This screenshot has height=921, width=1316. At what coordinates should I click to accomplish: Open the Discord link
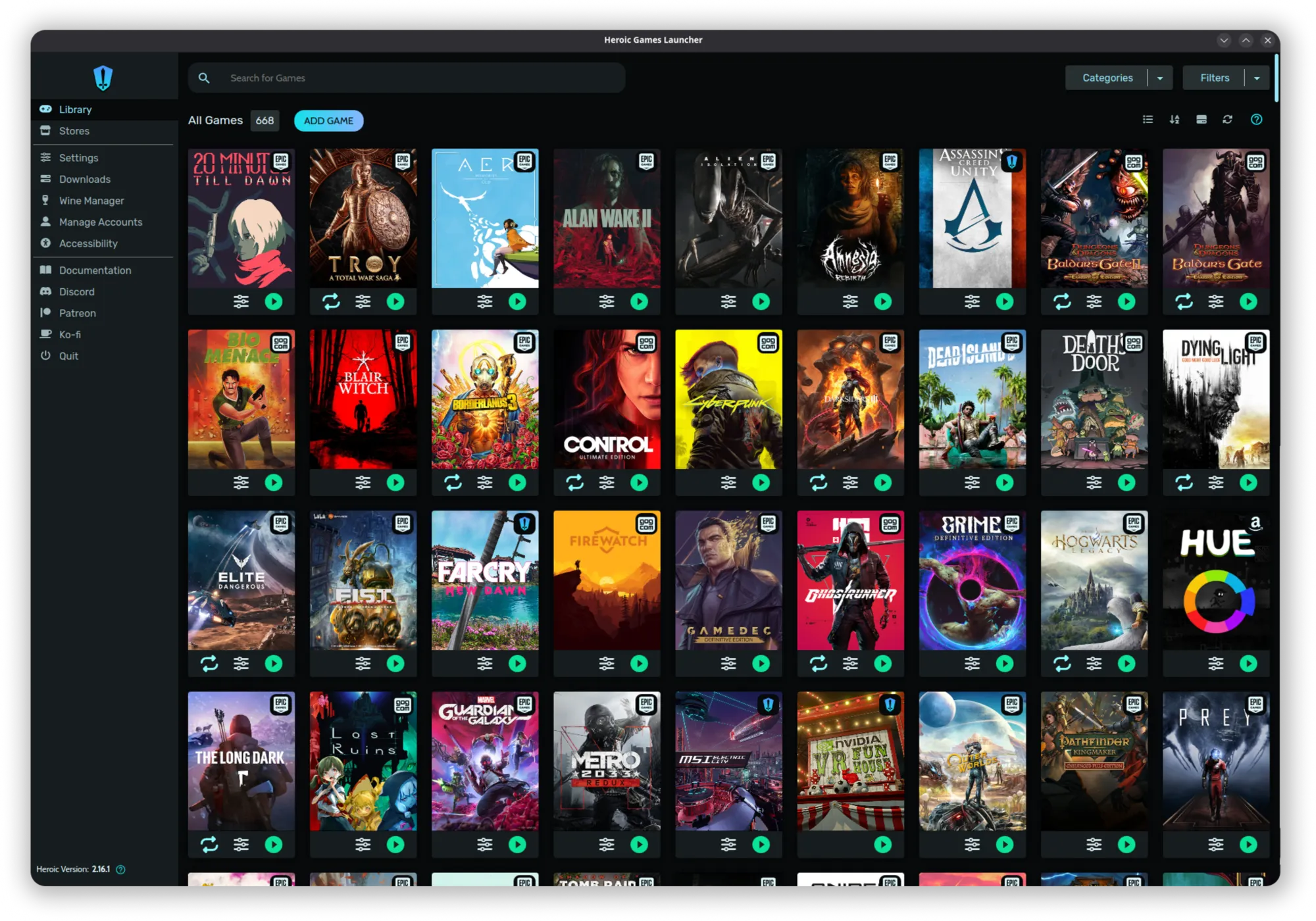pyautogui.click(x=104, y=291)
